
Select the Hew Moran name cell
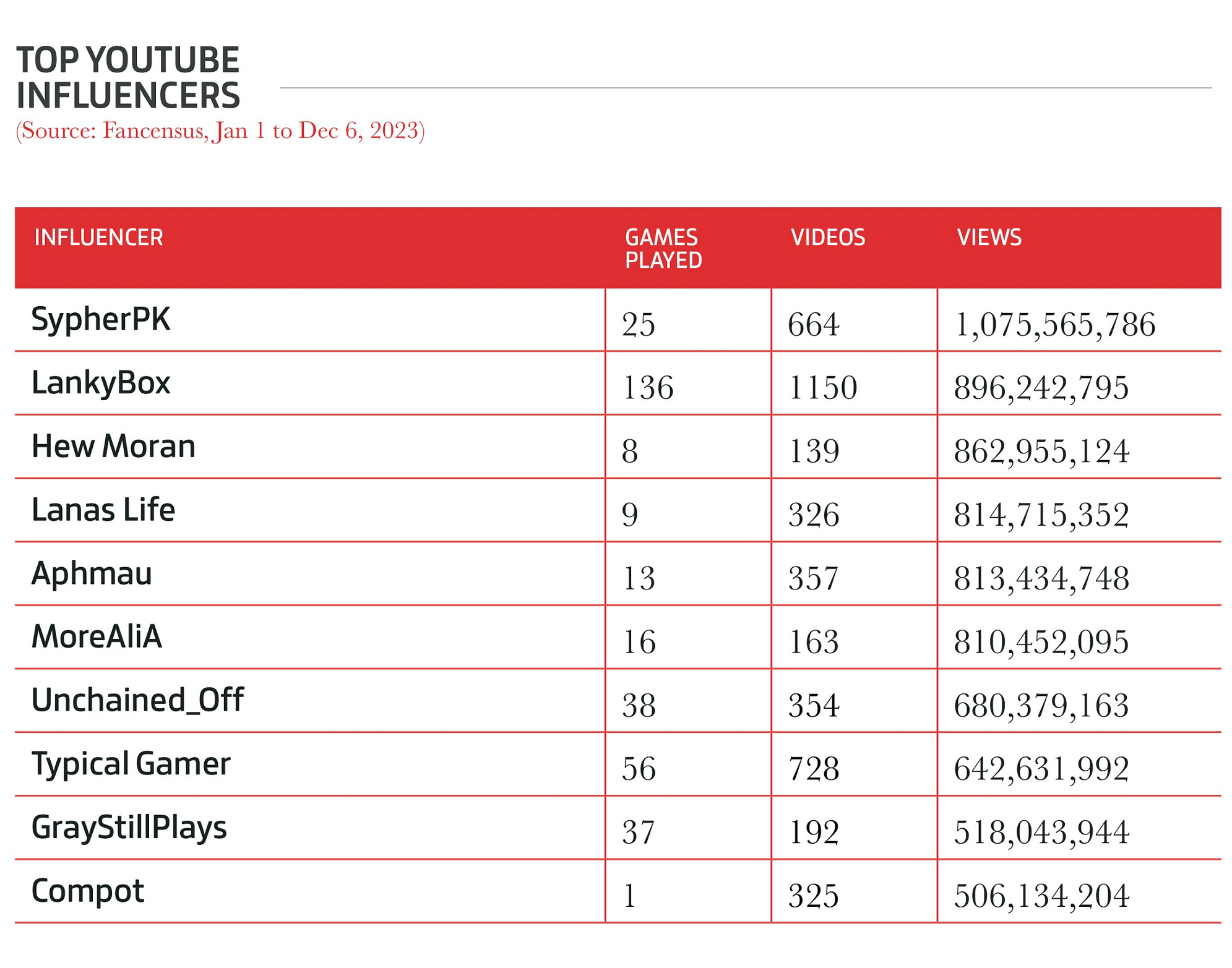(x=113, y=447)
